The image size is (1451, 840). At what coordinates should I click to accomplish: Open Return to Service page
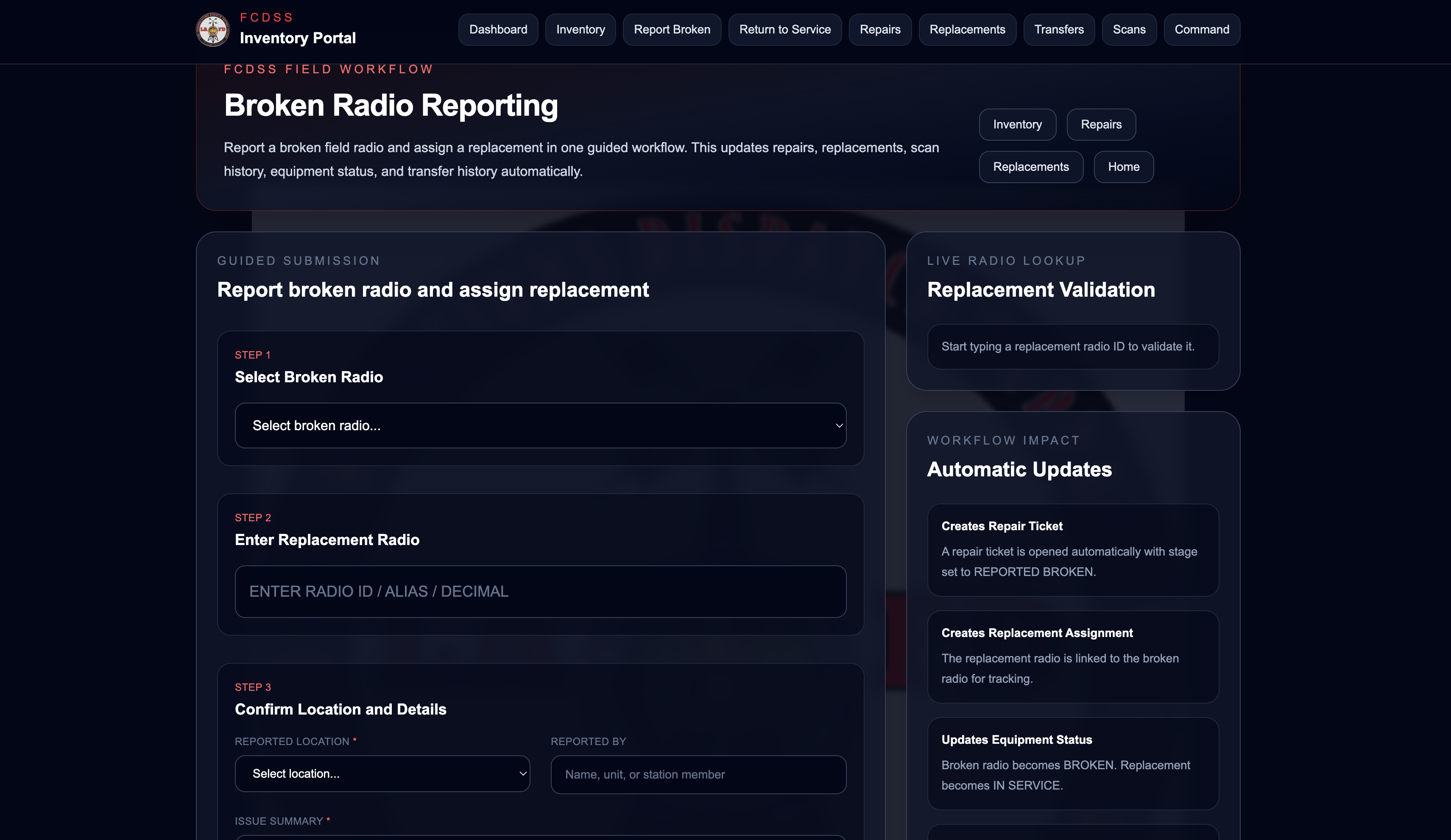pos(784,29)
